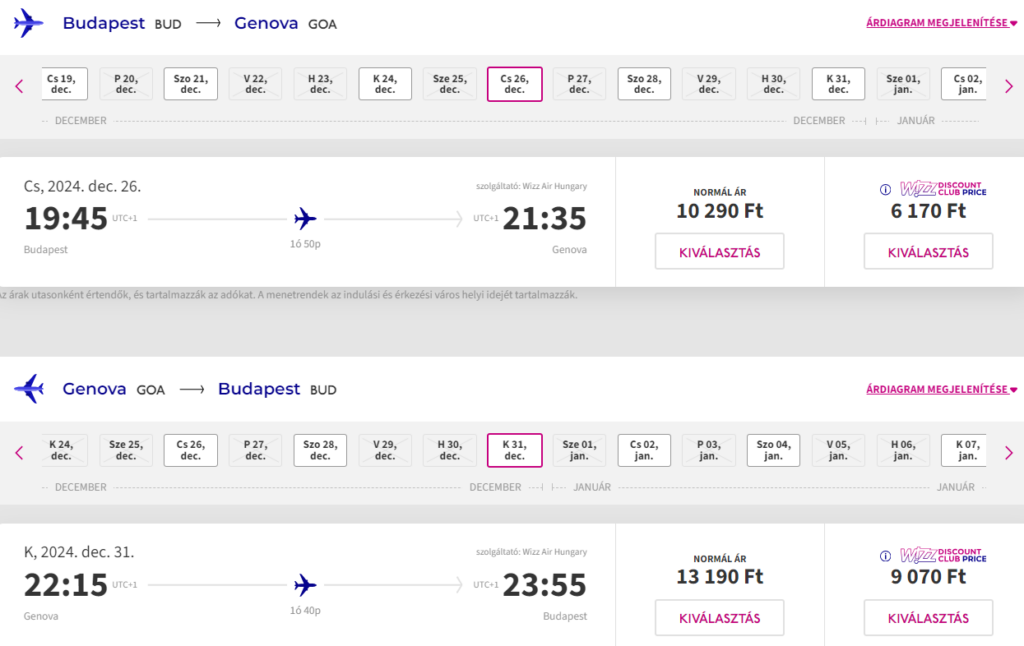
Task: Expand outbound Árdiagram megjelenítése price chart
Action: click(941, 23)
